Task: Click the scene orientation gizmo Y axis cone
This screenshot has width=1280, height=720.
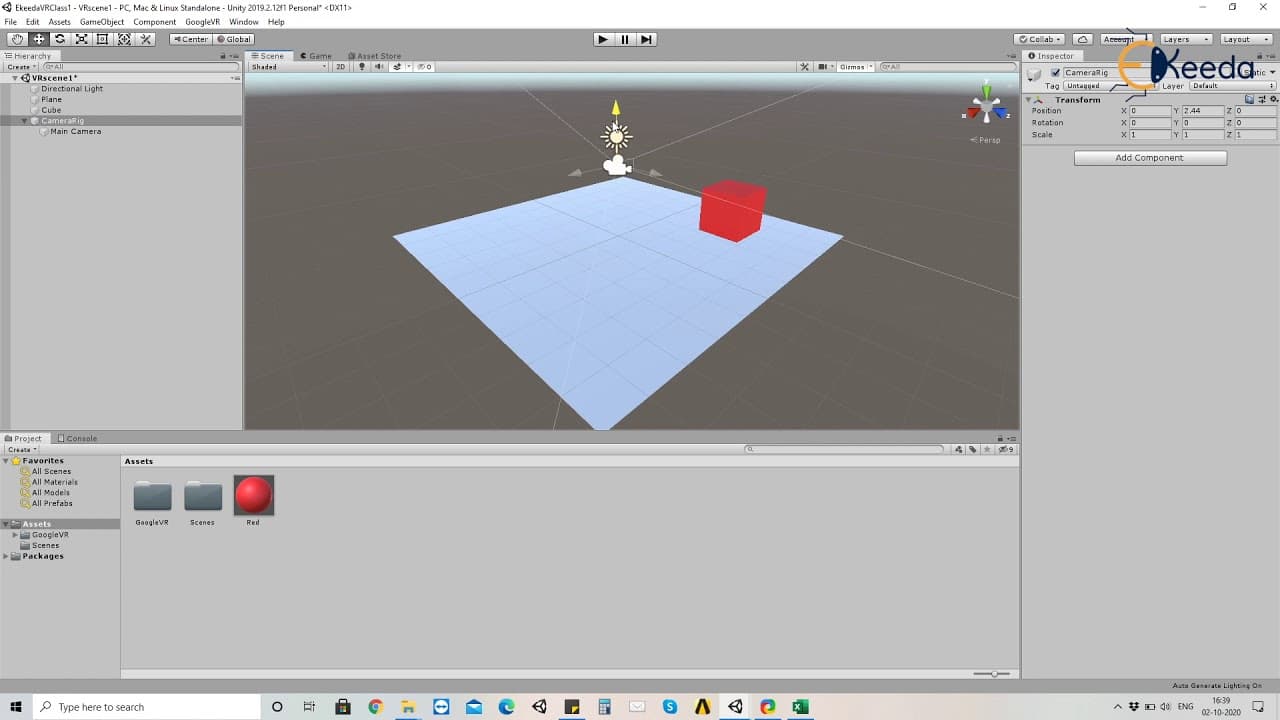Action: tap(987, 92)
